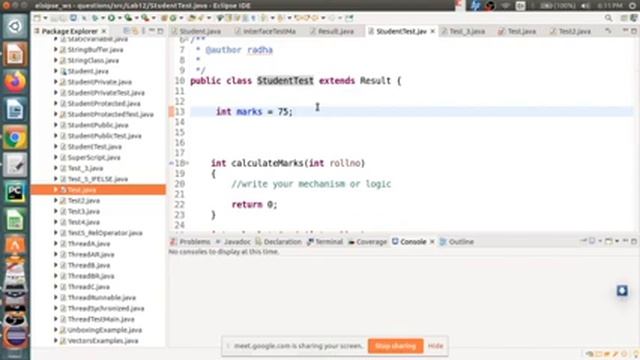Maximize the Package Explorer view
The width and height of the screenshot is (640, 360).
coord(160,31)
